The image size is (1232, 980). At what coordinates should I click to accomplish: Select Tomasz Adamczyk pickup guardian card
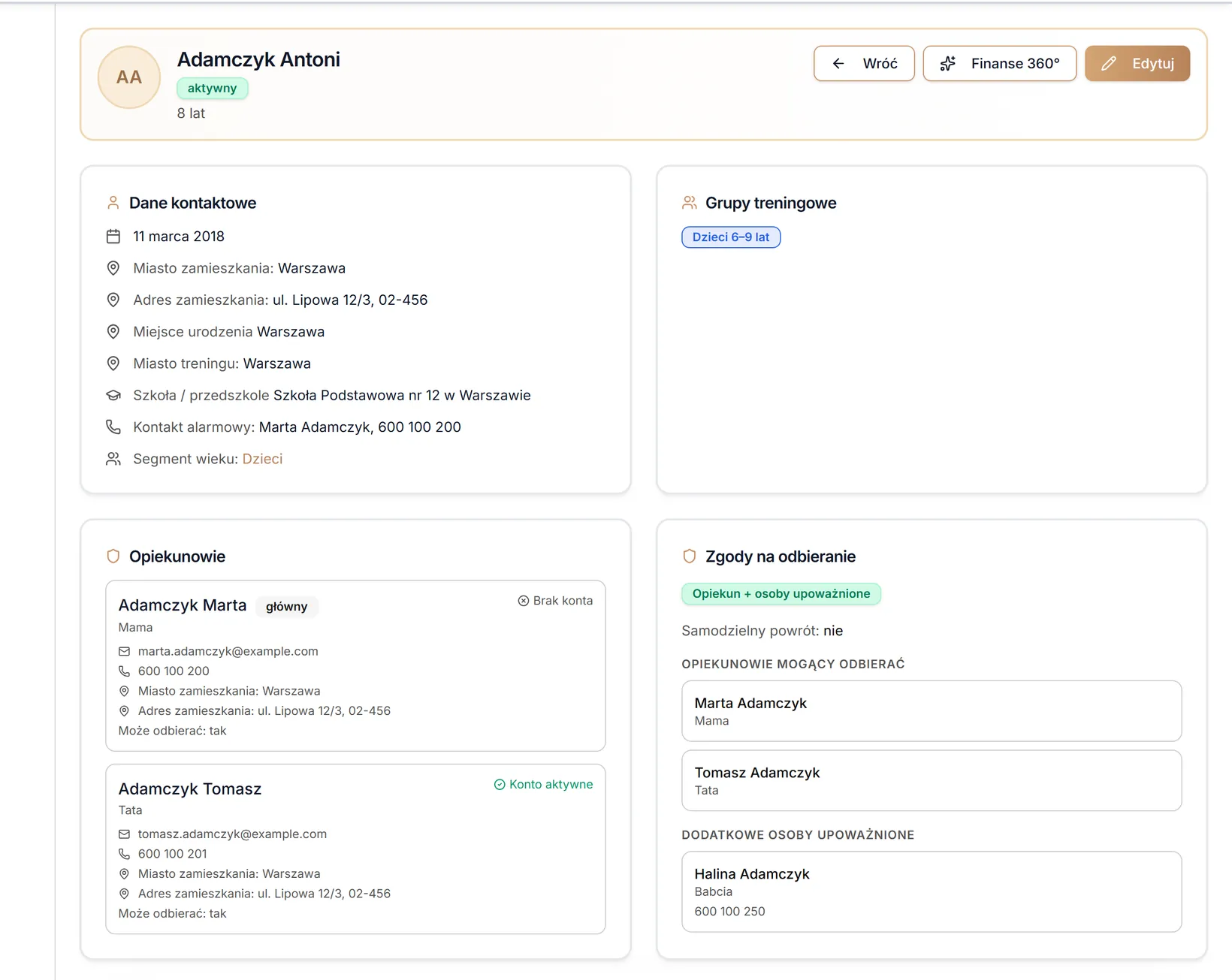pos(932,781)
